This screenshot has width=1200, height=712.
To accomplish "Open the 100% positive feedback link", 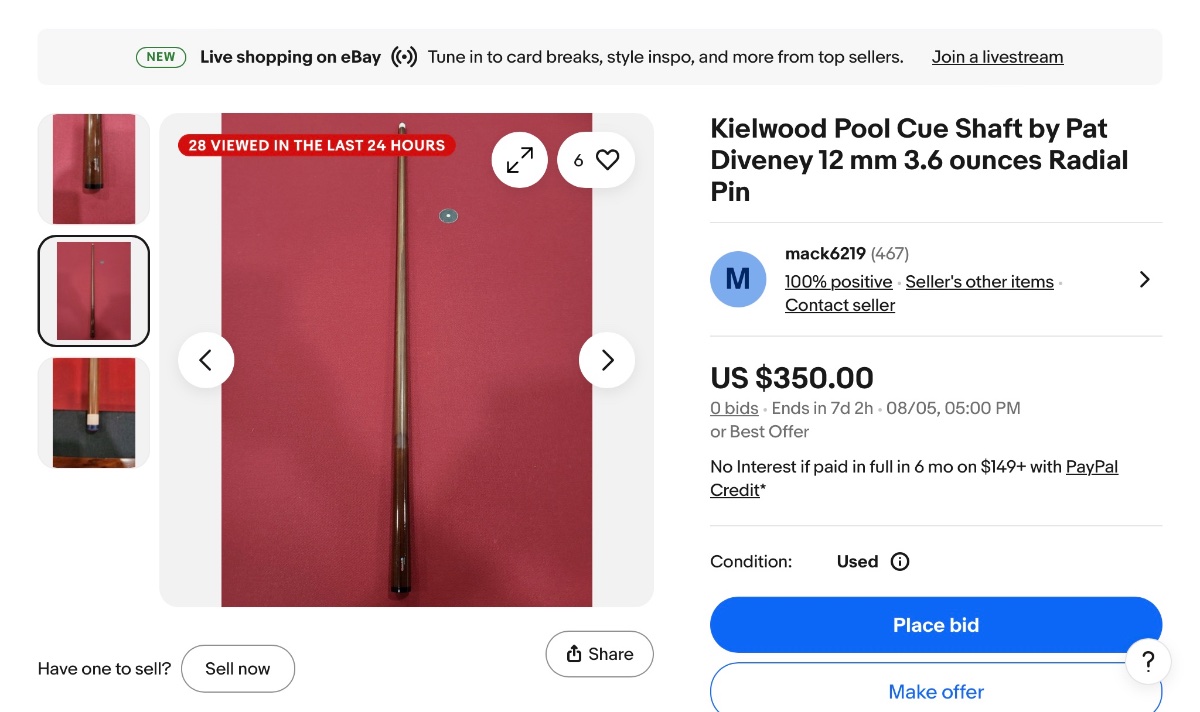I will point(838,282).
